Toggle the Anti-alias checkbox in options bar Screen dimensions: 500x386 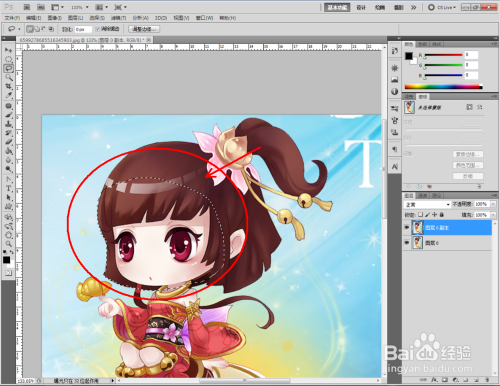(x=98, y=29)
